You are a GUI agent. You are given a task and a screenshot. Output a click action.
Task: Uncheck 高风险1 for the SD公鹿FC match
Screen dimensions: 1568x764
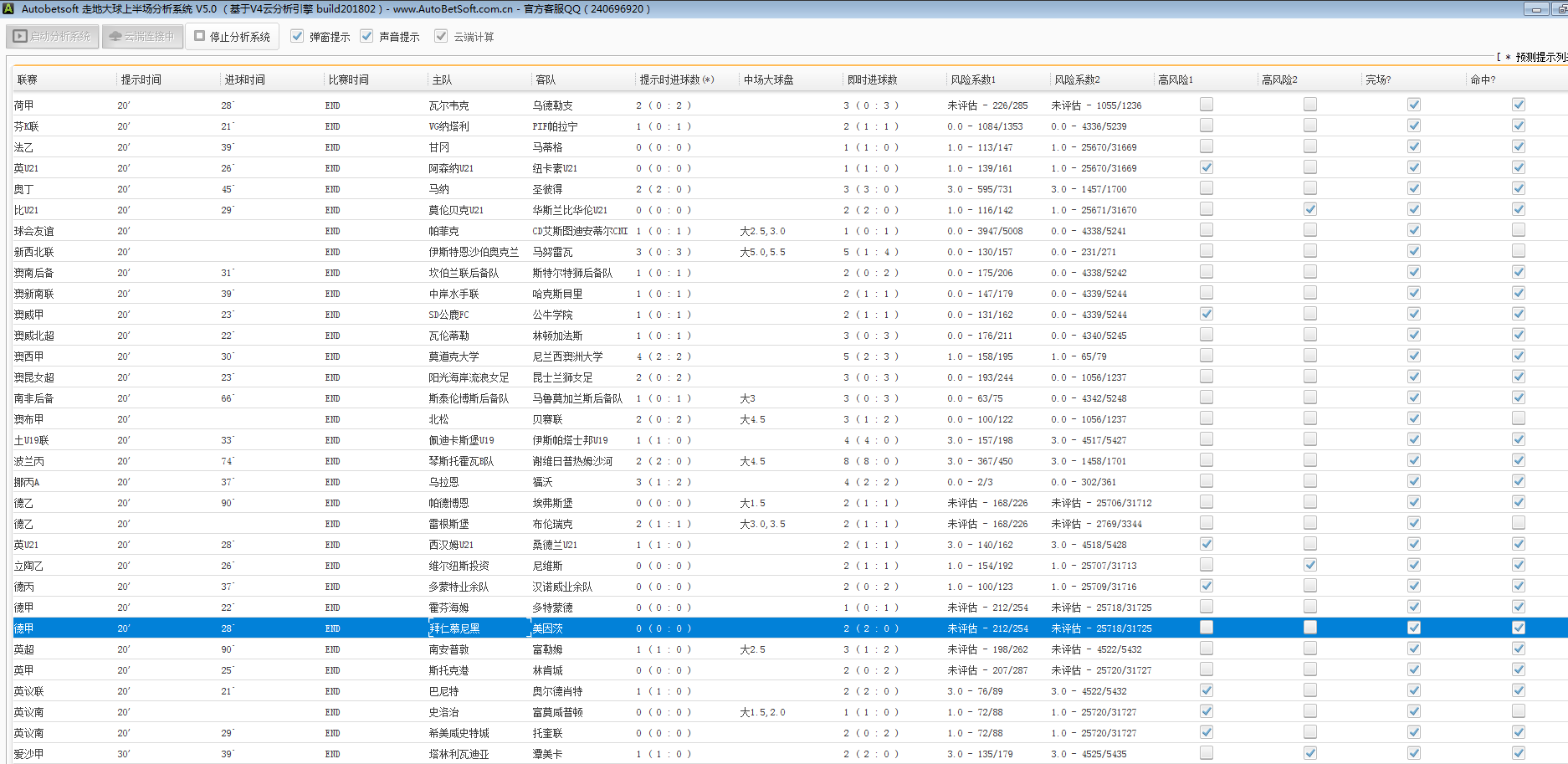[x=1206, y=314]
